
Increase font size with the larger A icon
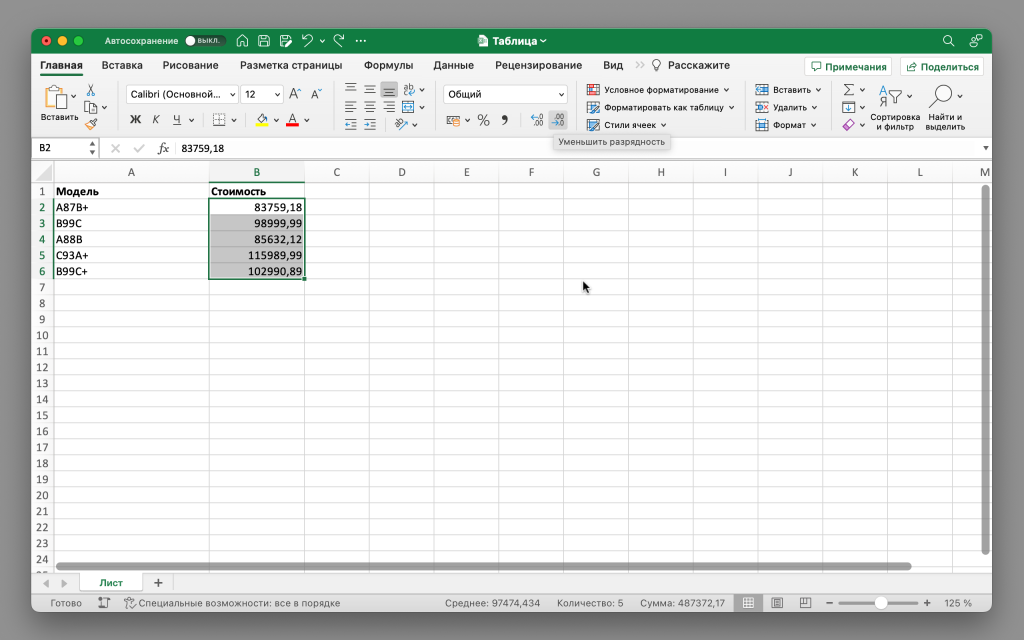295,94
